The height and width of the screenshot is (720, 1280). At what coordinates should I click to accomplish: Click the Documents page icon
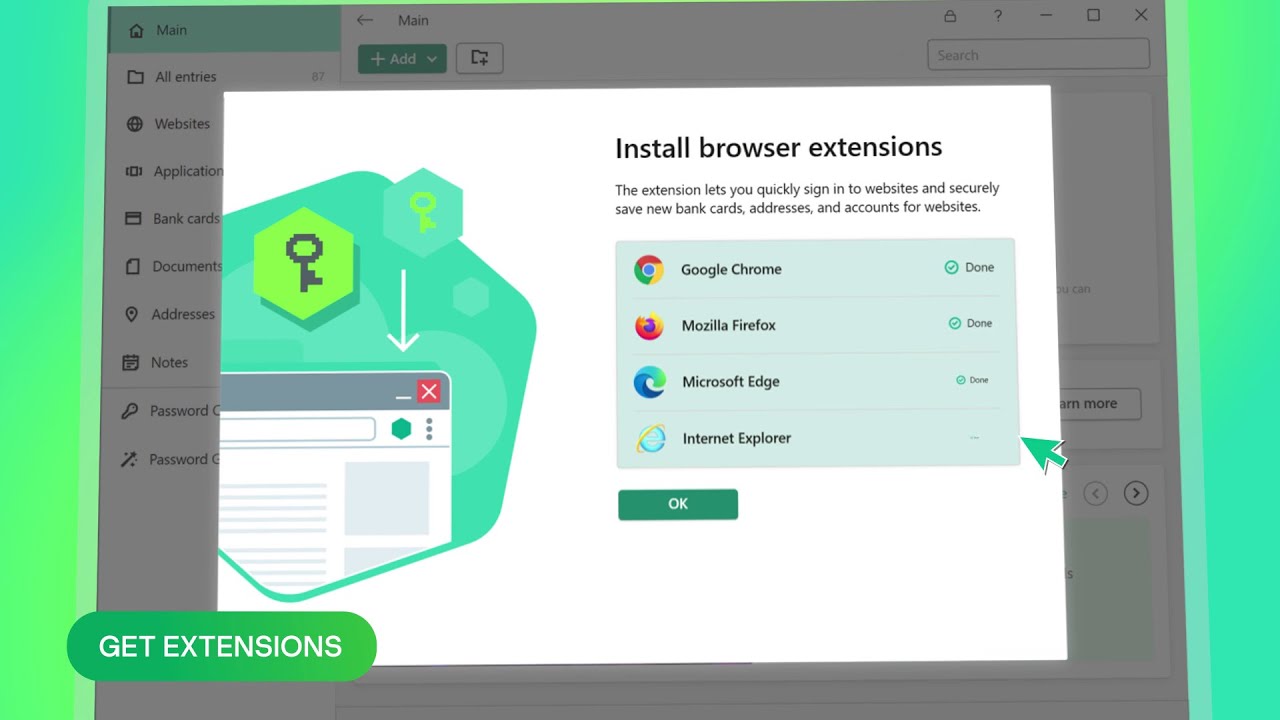132,267
